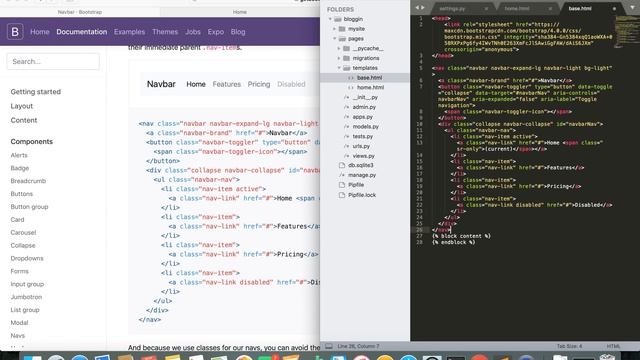Open Expo in Bootstrap navbar
The height and width of the screenshot is (360, 640).
coord(216,32)
